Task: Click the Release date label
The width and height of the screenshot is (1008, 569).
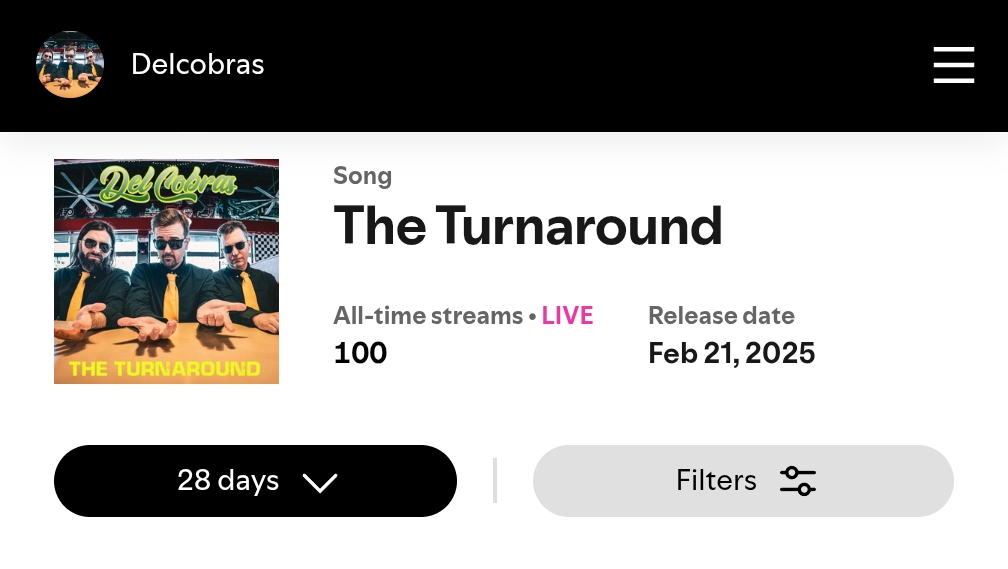Action: click(x=721, y=316)
